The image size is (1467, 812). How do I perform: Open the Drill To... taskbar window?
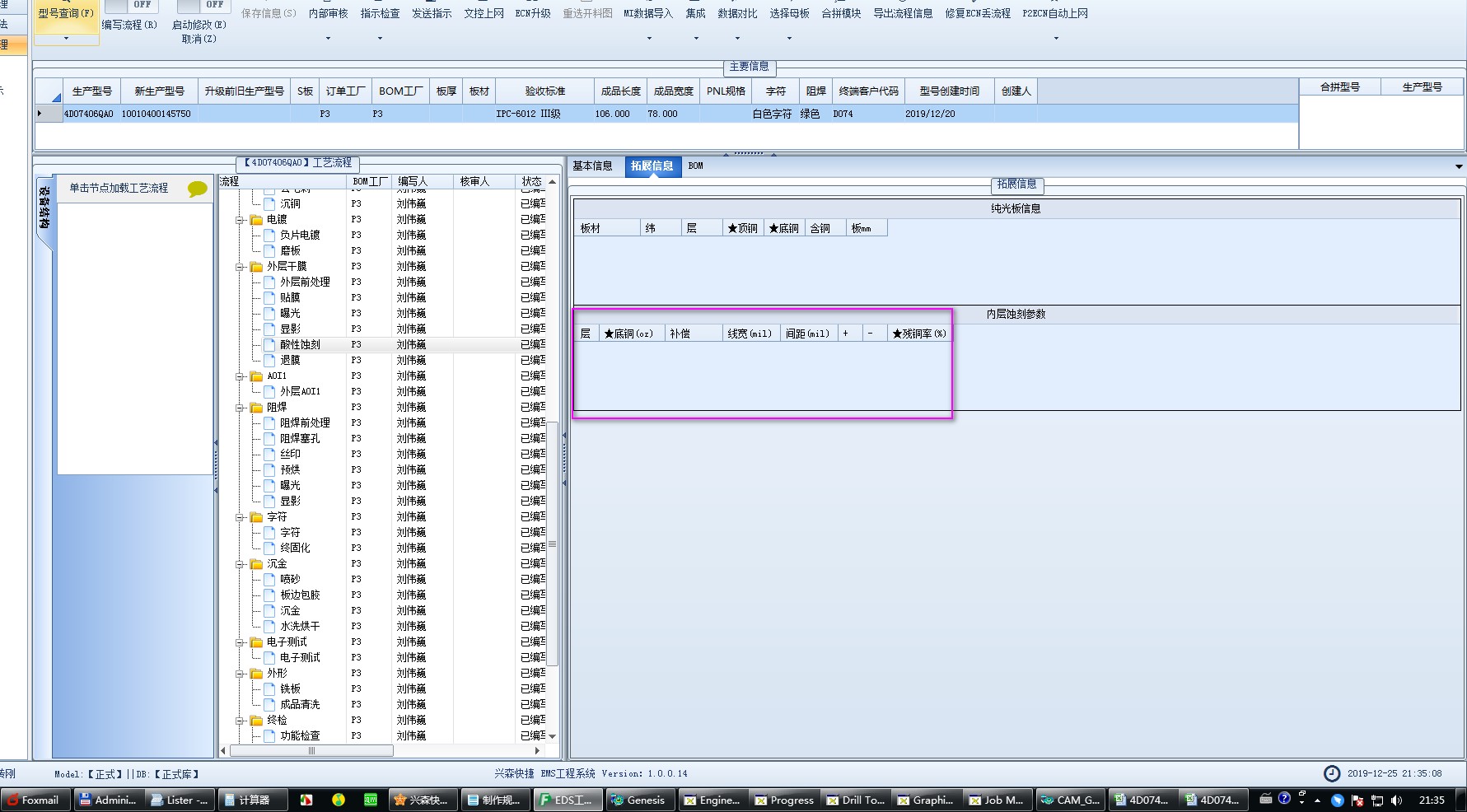point(857,800)
